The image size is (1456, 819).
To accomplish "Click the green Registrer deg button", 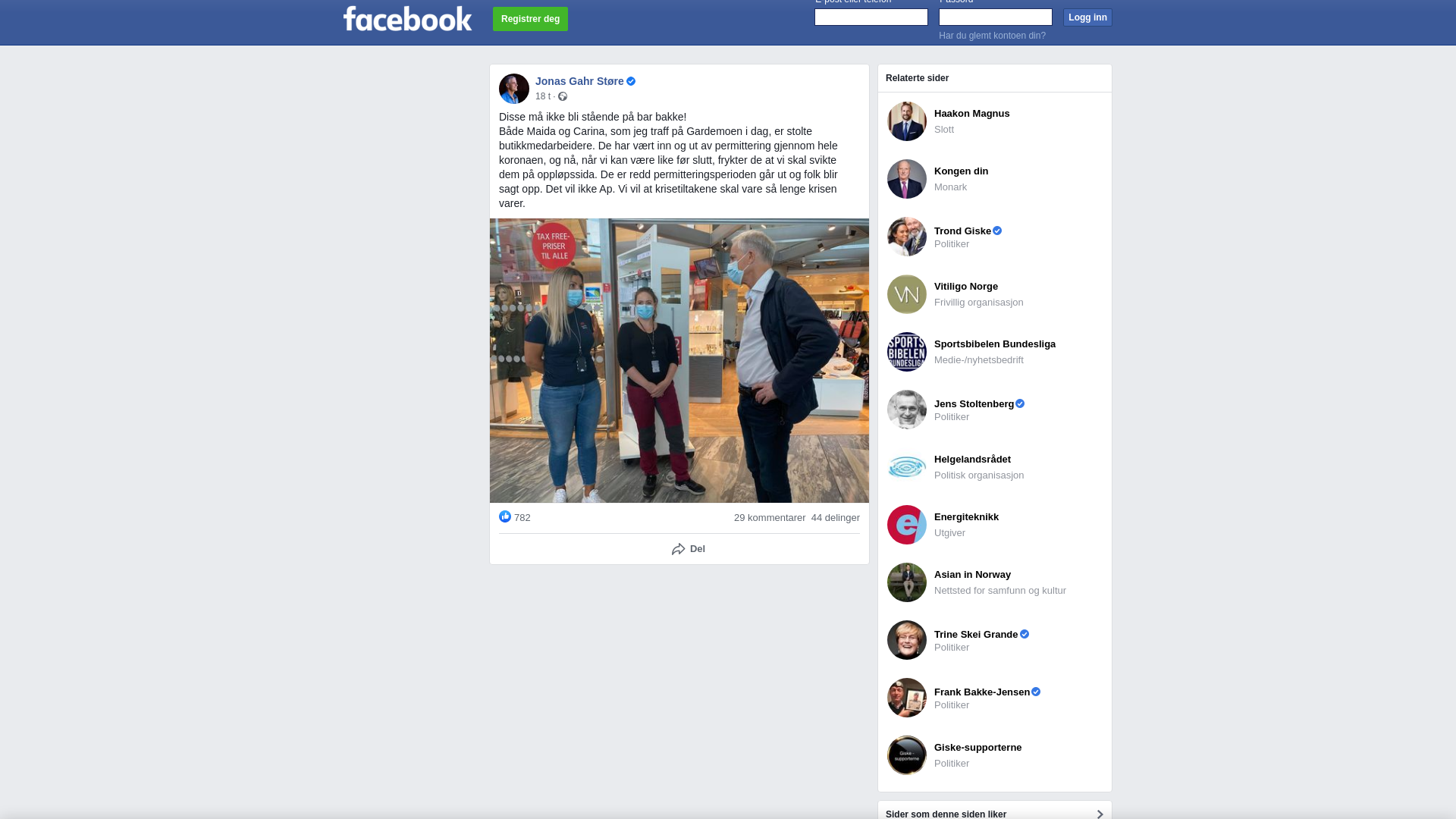I will point(530,19).
